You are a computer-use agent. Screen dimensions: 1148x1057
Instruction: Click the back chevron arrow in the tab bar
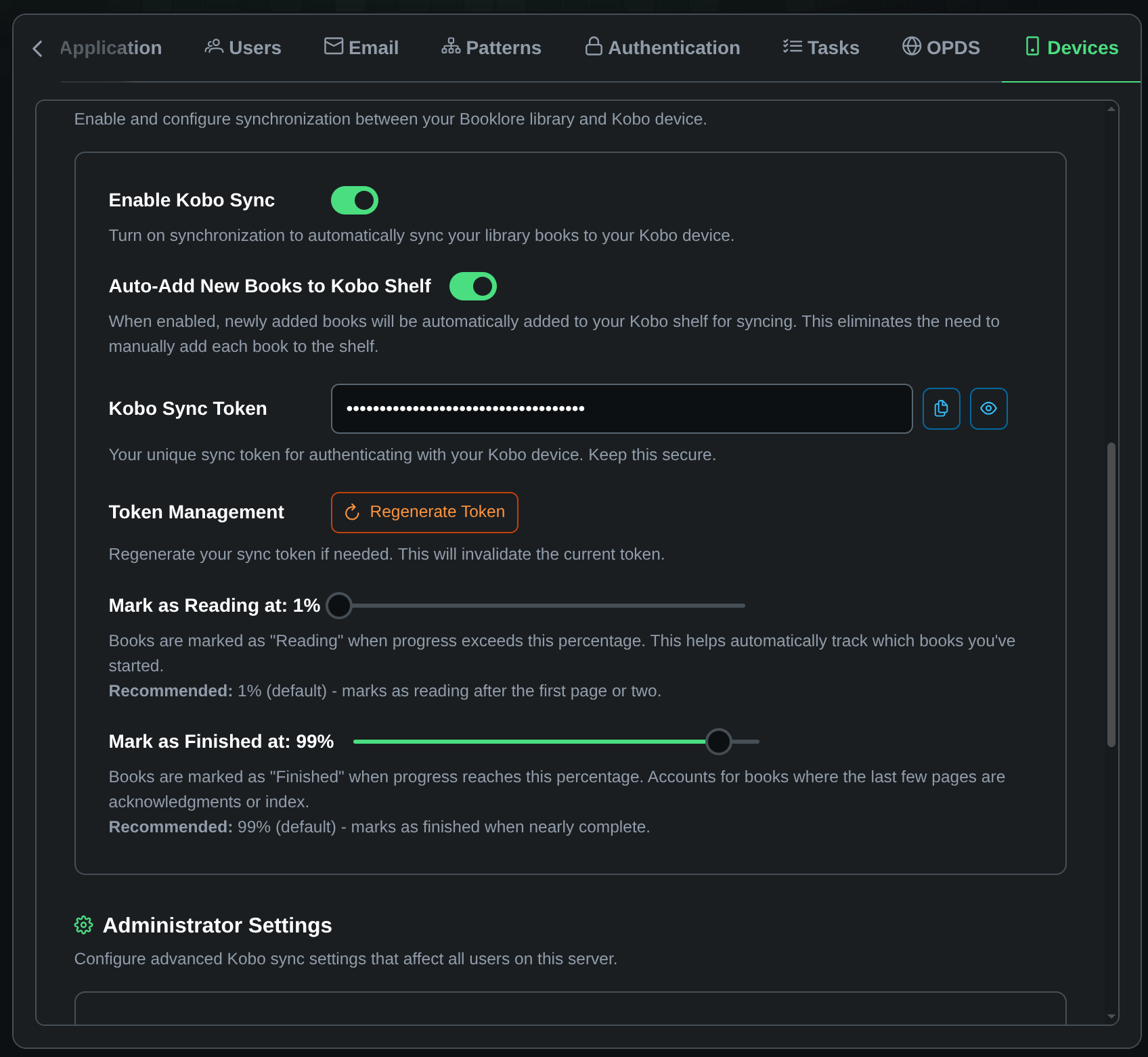pos(38,49)
